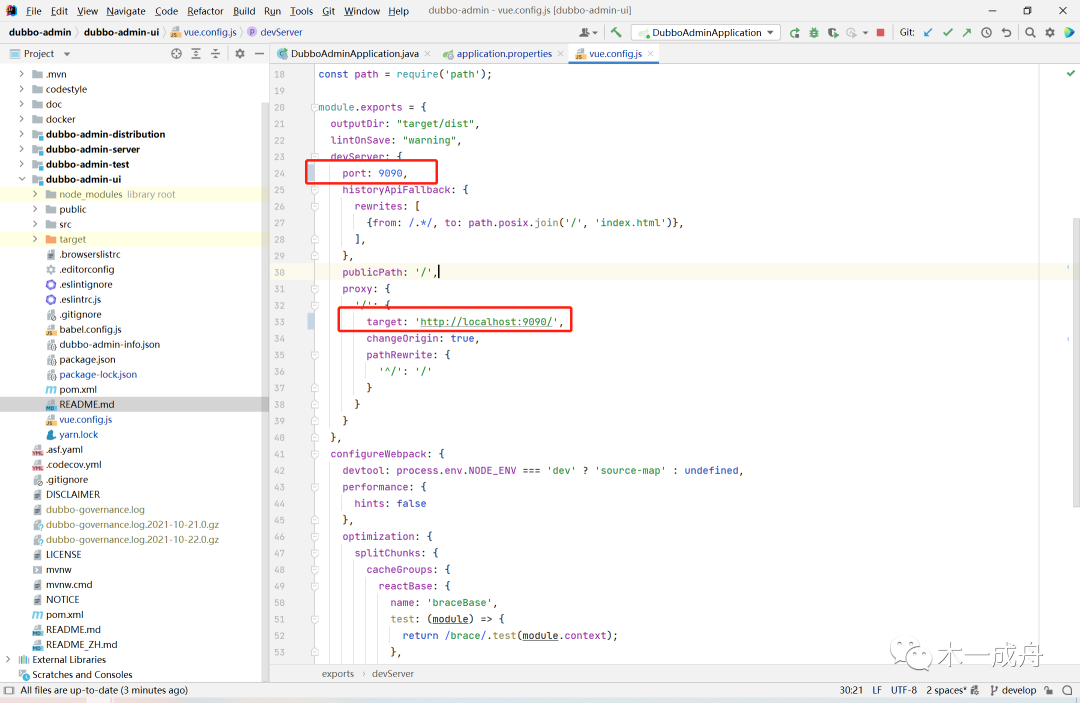The width and height of the screenshot is (1080, 703).
Task: Fold the configureWebpack block at line 41
Action: pos(314,454)
